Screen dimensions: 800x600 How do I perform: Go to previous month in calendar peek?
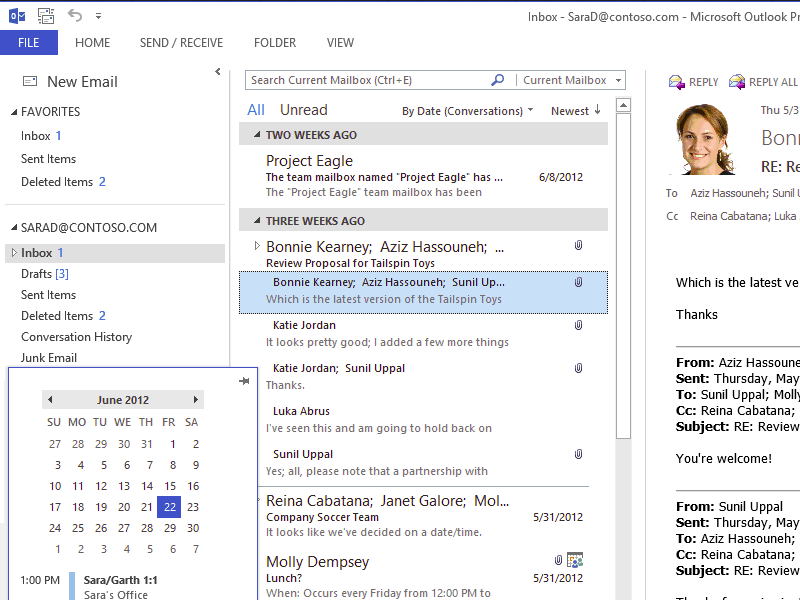(50, 399)
